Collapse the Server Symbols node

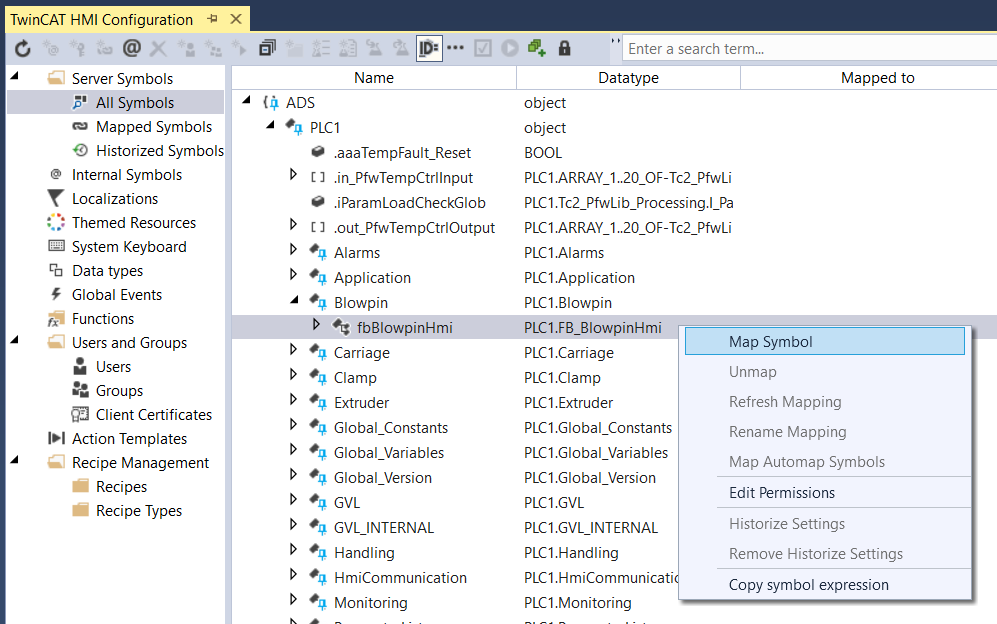coord(15,76)
